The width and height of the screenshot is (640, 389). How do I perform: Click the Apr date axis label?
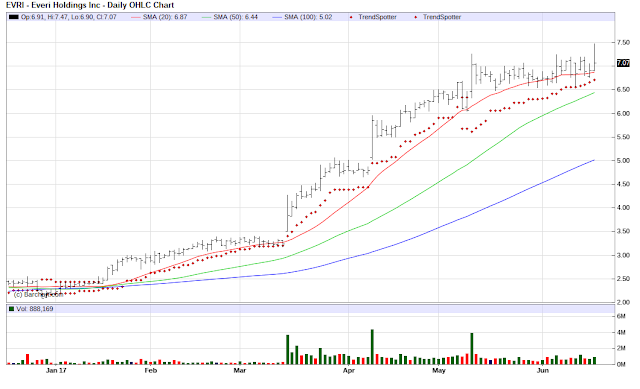click(x=349, y=371)
